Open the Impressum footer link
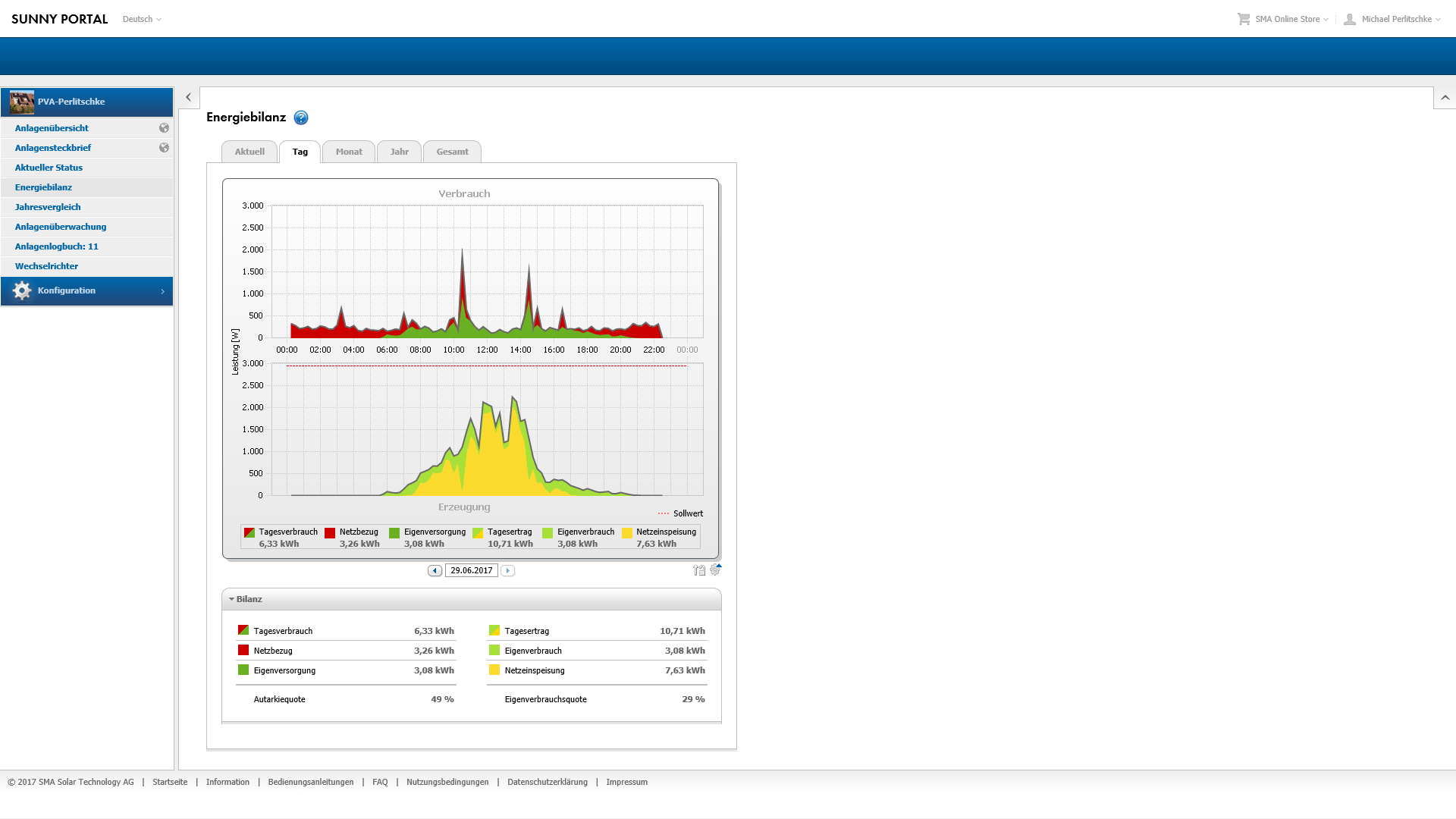This screenshot has height=819, width=1456. click(626, 783)
